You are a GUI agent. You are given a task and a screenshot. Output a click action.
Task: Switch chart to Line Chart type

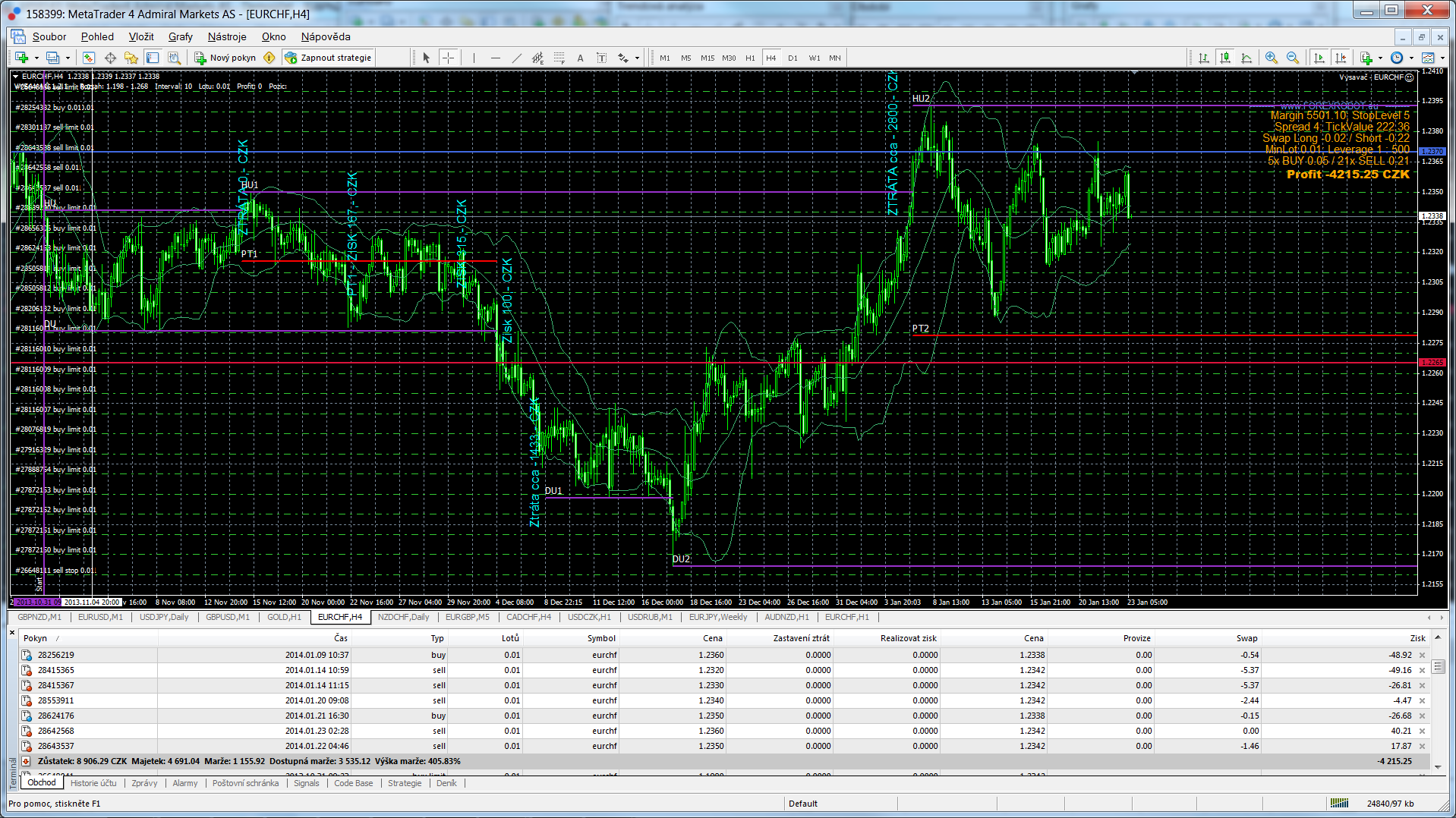click(1246, 58)
